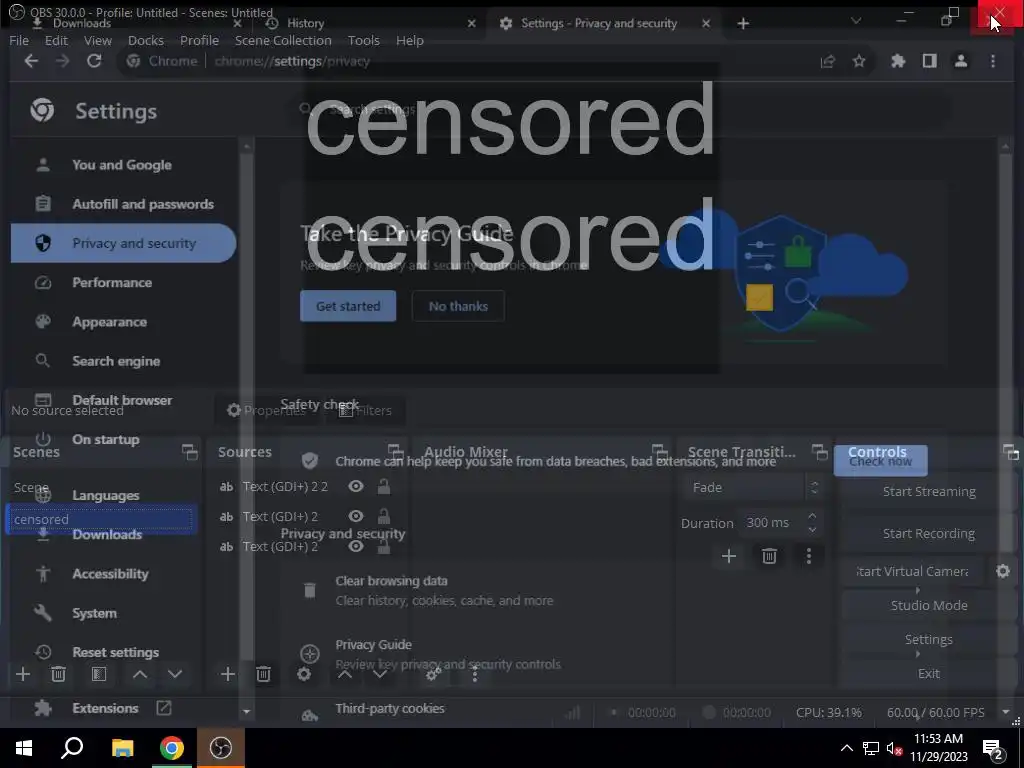This screenshot has height=768, width=1024.
Task: Go back with the Chrome back arrow
Action: coord(31,61)
